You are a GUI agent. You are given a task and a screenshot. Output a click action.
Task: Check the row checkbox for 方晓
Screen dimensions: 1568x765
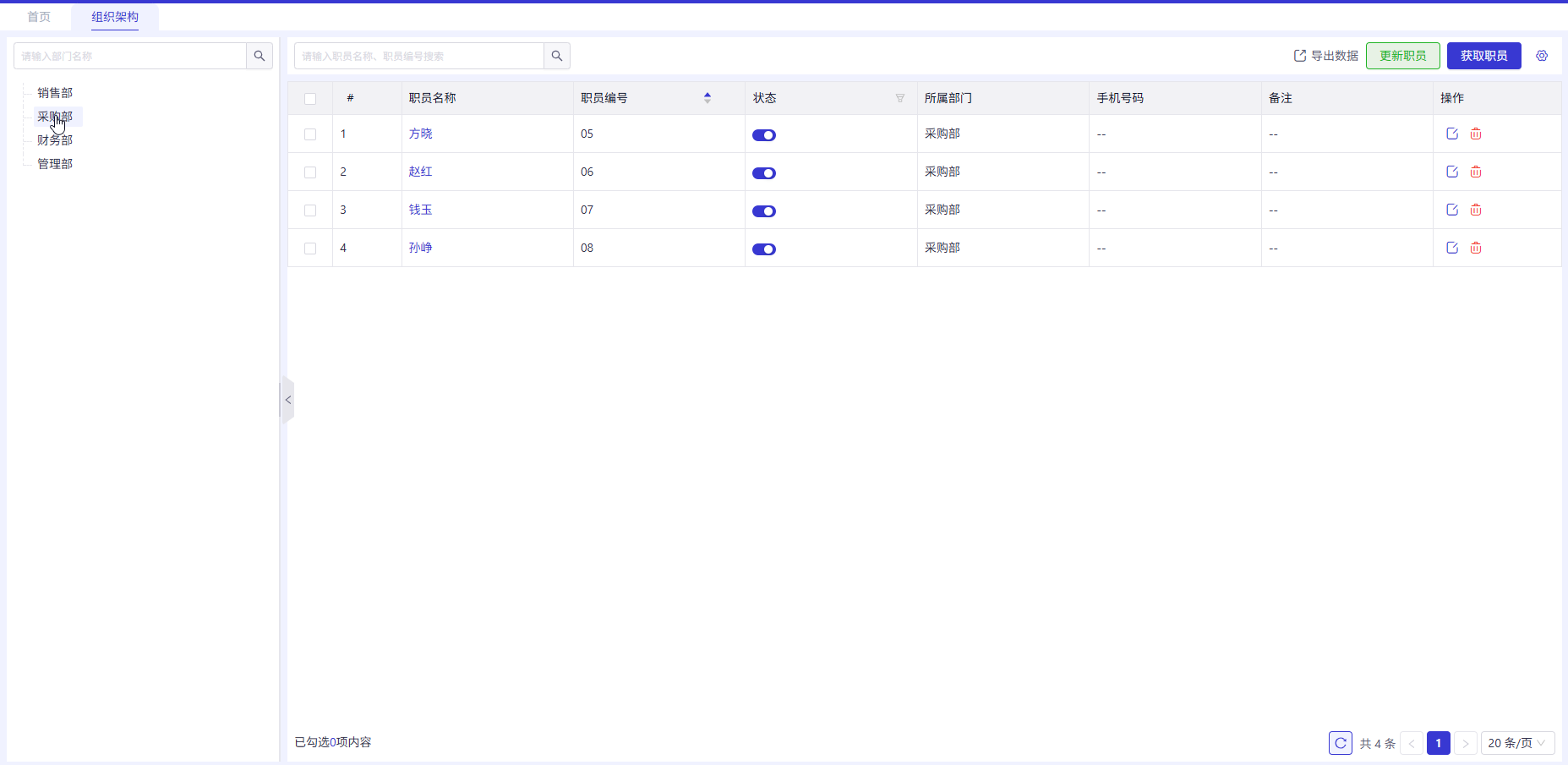310,134
